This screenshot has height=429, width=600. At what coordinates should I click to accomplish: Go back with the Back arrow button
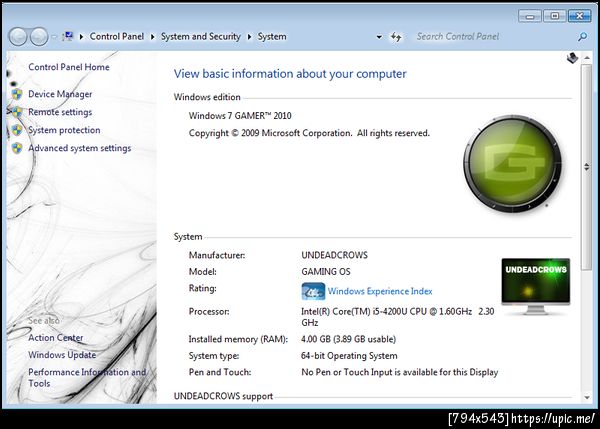18,37
